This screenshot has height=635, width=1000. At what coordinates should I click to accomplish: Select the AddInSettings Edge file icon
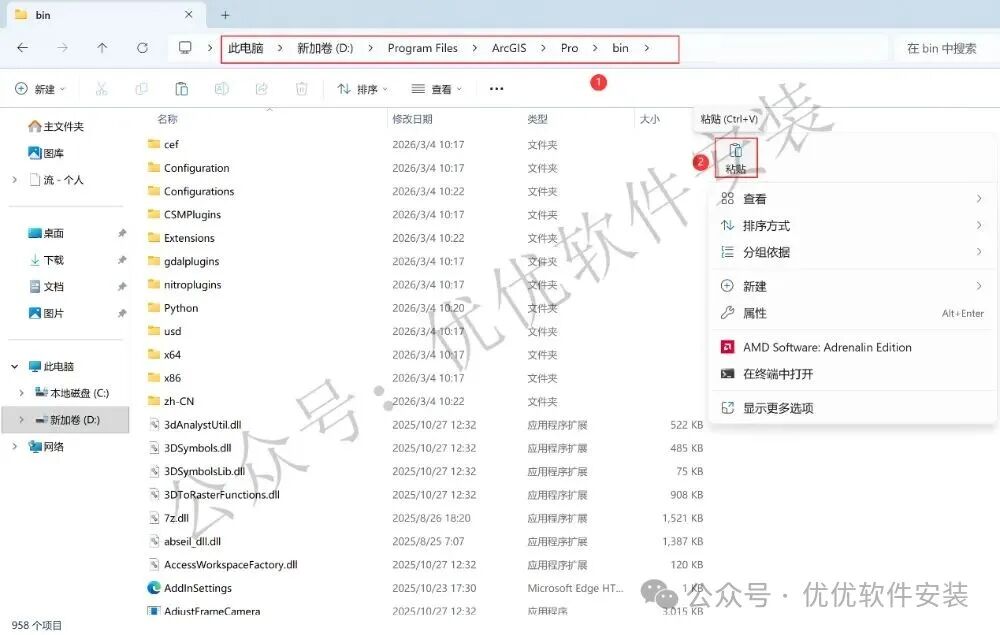pos(154,588)
